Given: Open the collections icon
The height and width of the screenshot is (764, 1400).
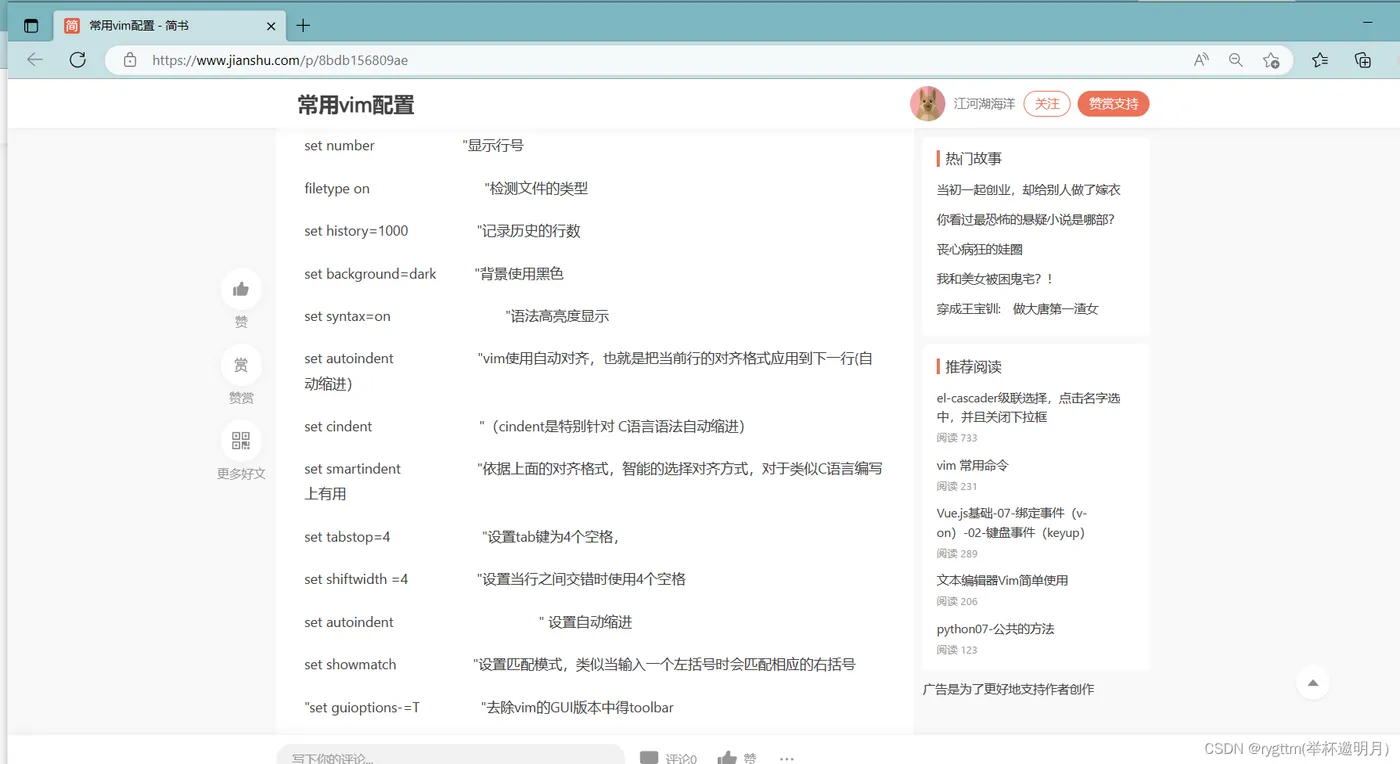Looking at the screenshot, I should click(x=1362, y=60).
